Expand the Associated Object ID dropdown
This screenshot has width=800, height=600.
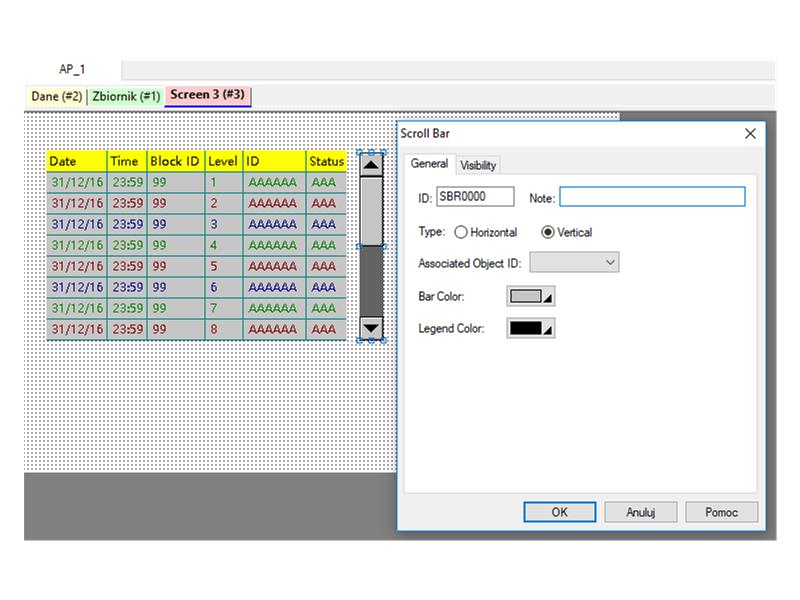pos(574,262)
